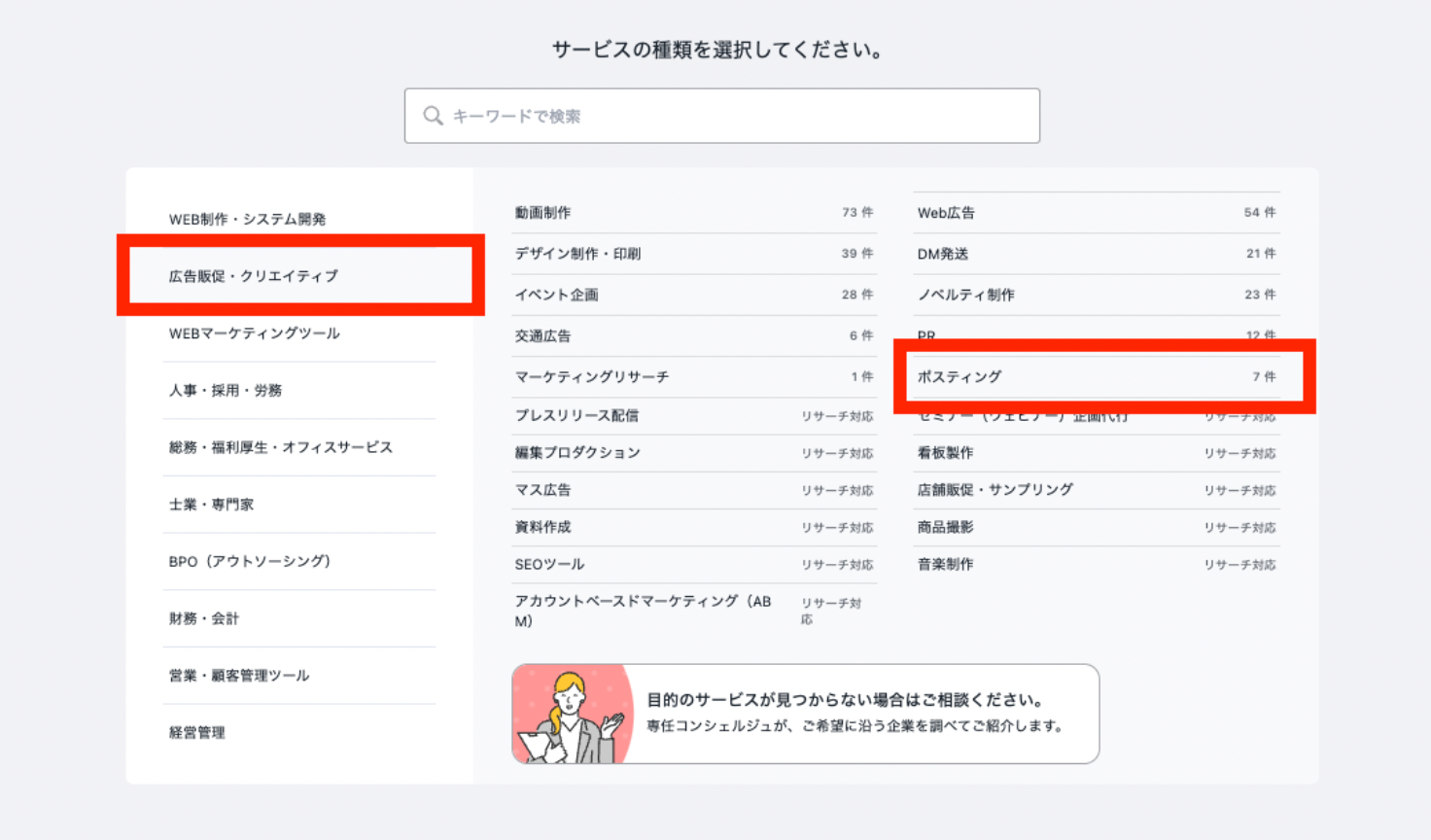Select ポスティング service link
1431x840 pixels.
[960, 376]
